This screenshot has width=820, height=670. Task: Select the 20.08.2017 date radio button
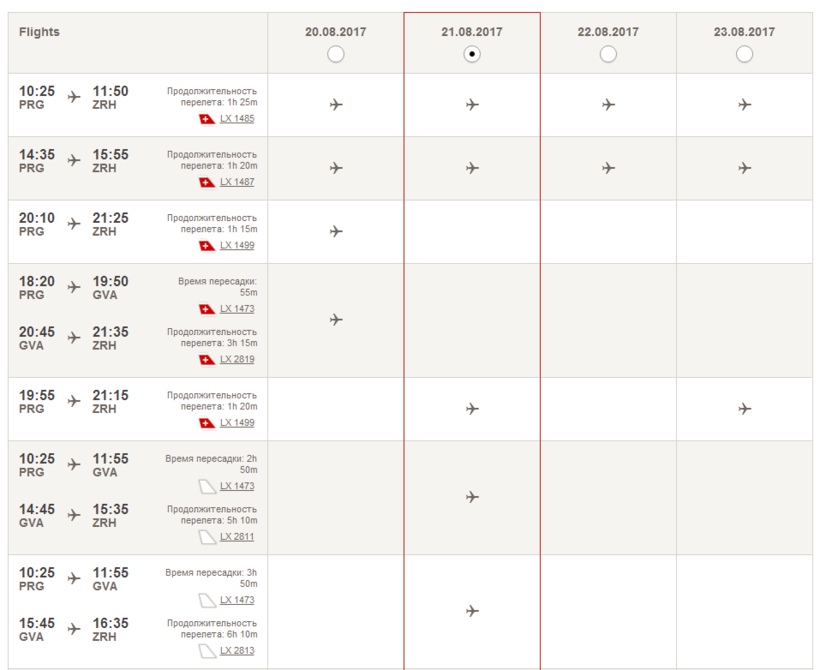point(336,54)
